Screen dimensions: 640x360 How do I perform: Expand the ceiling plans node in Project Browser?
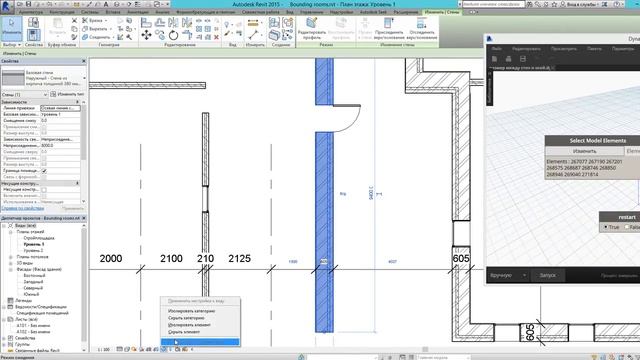[11, 257]
